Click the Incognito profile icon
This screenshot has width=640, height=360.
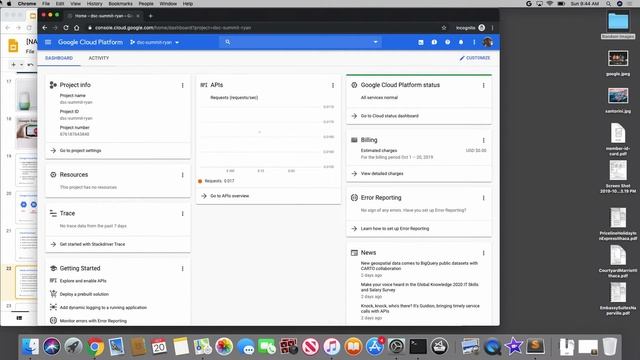482,28
